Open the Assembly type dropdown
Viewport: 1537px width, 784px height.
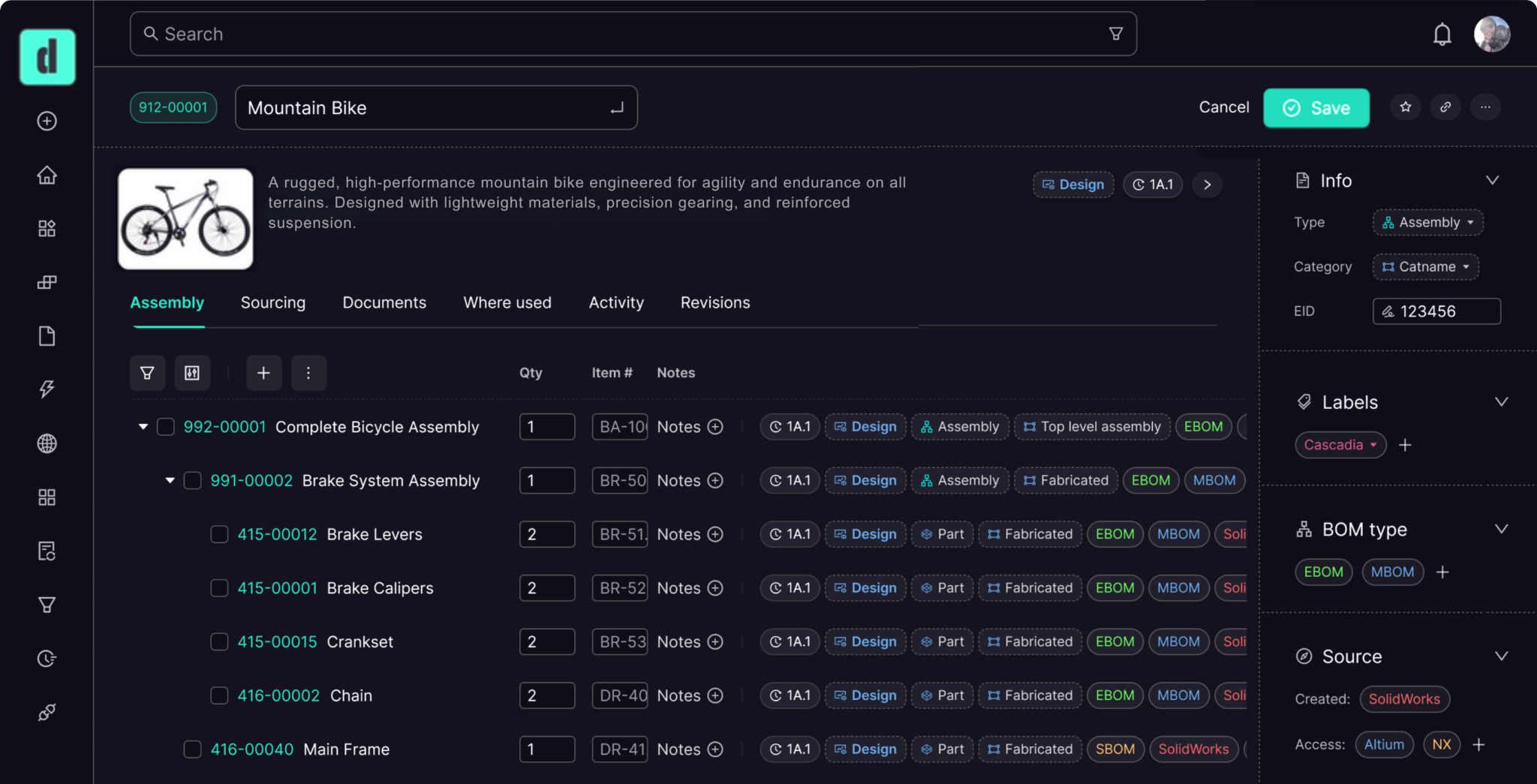click(x=1427, y=223)
